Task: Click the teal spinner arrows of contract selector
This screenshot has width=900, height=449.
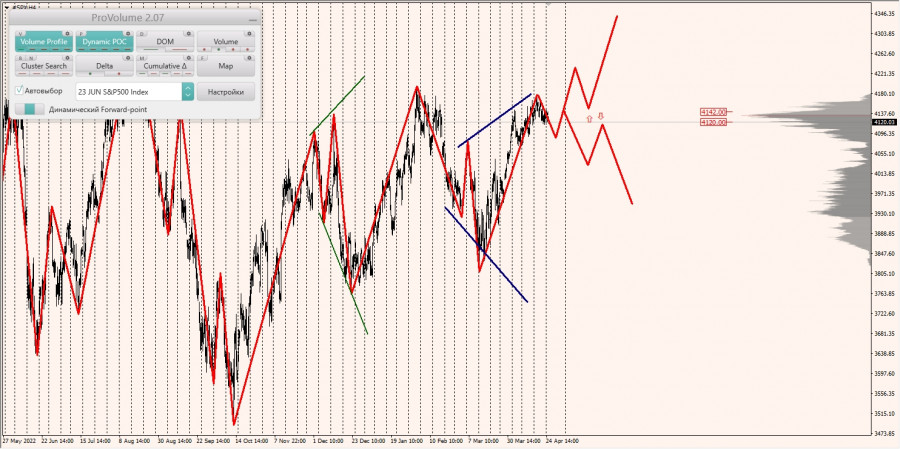Action: pyautogui.click(x=188, y=92)
